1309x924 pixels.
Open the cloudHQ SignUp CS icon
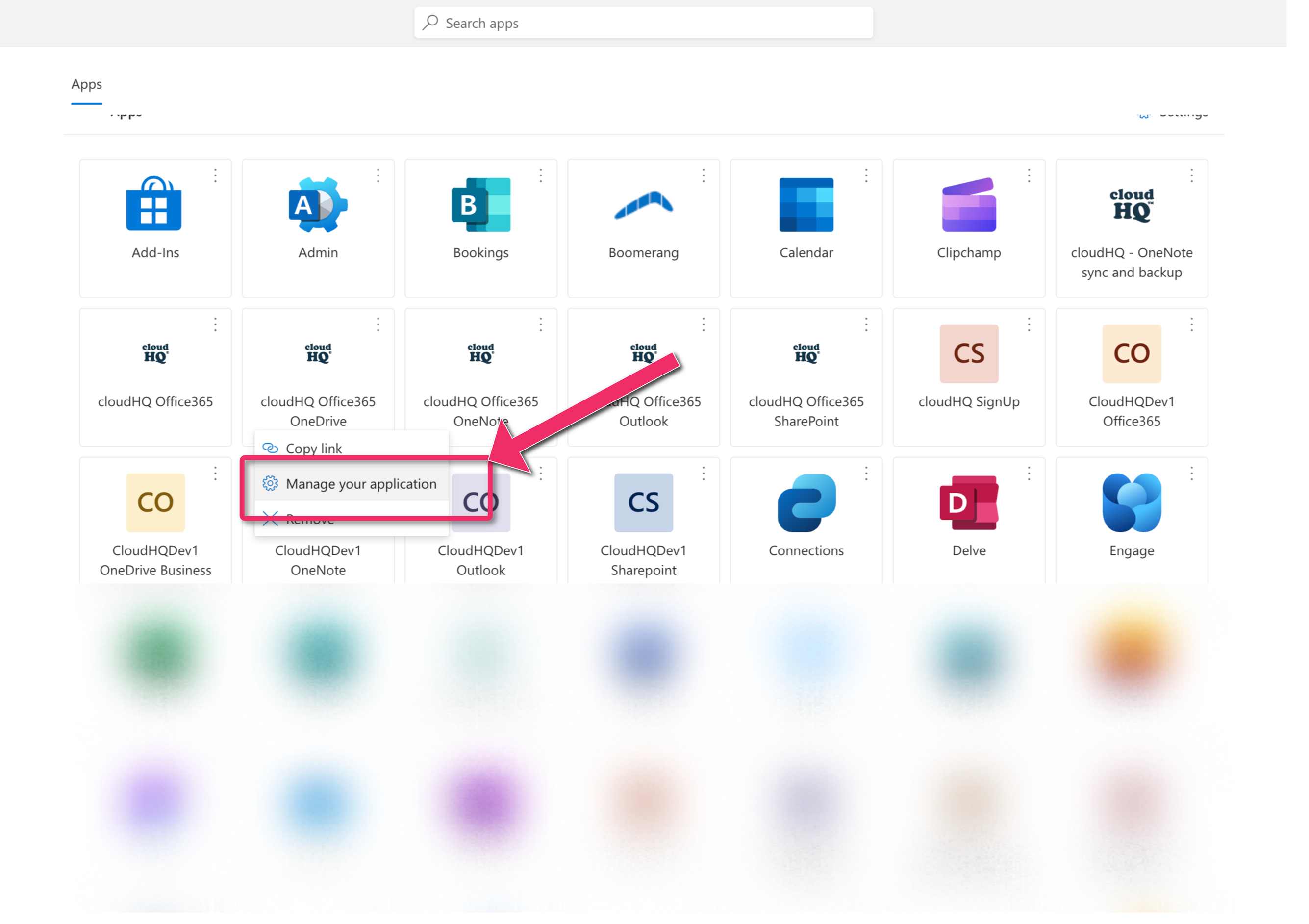pyautogui.click(x=969, y=353)
